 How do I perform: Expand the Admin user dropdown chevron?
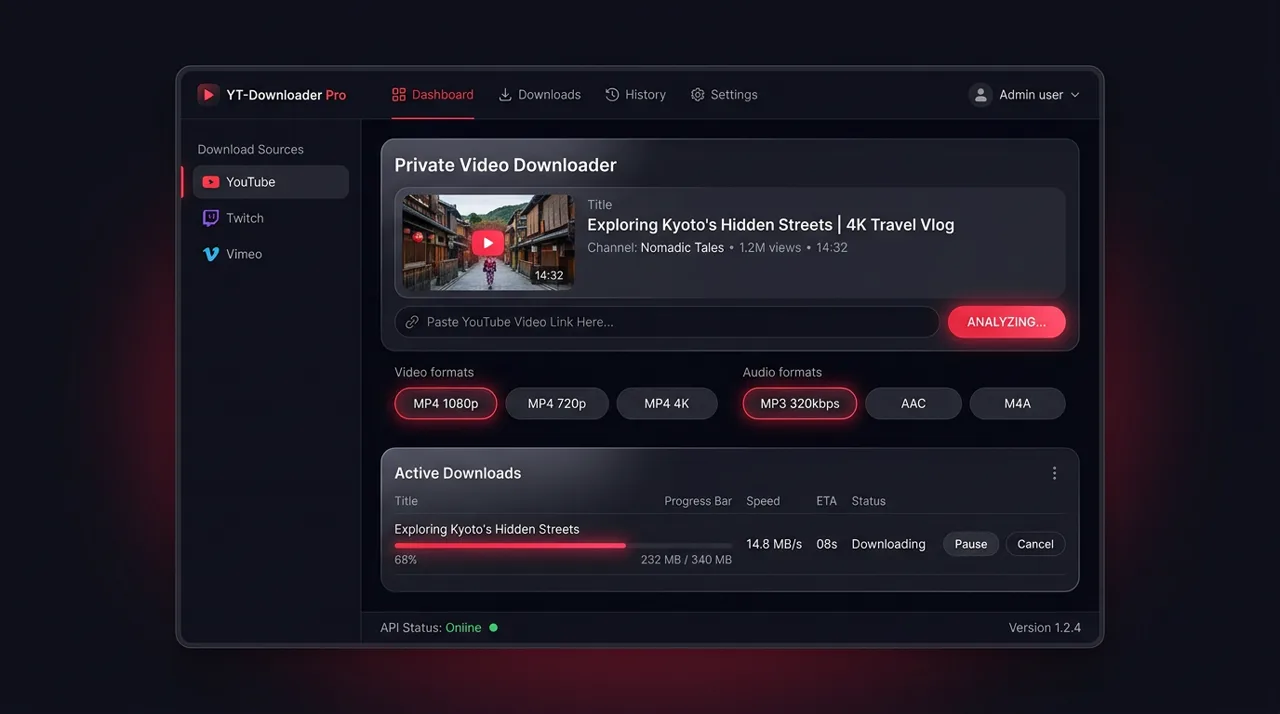coord(1075,95)
